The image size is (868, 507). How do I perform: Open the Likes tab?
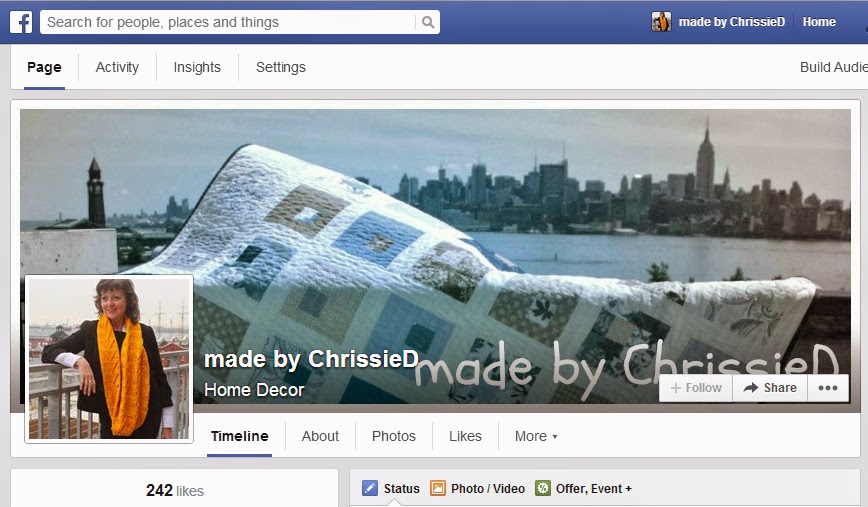click(465, 436)
